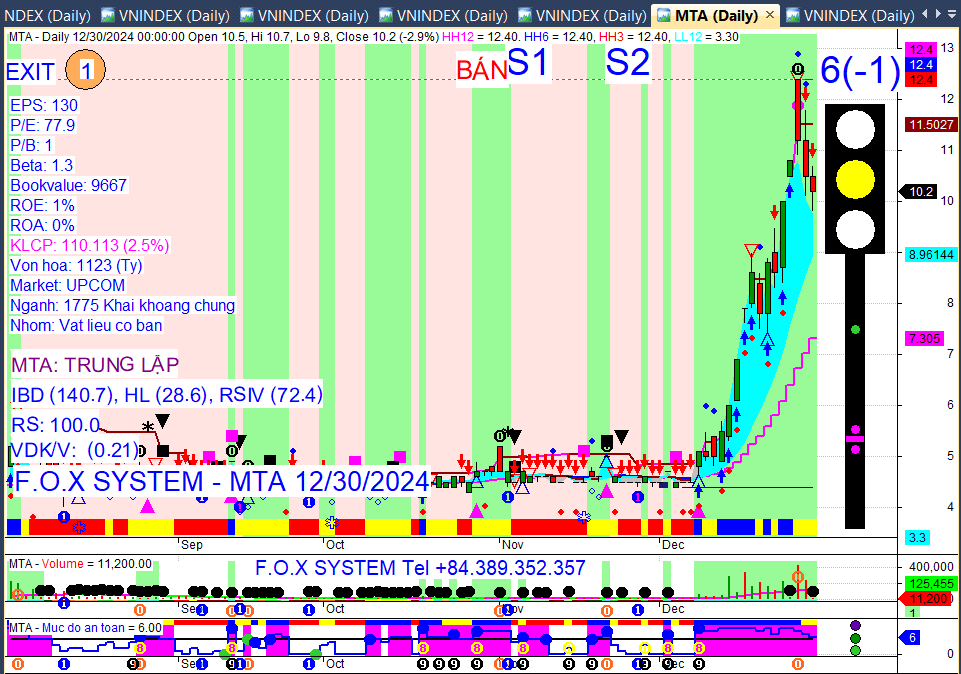961x674 pixels.
Task: Click the dark red 11.5027 axis label
Action: click(x=931, y=124)
